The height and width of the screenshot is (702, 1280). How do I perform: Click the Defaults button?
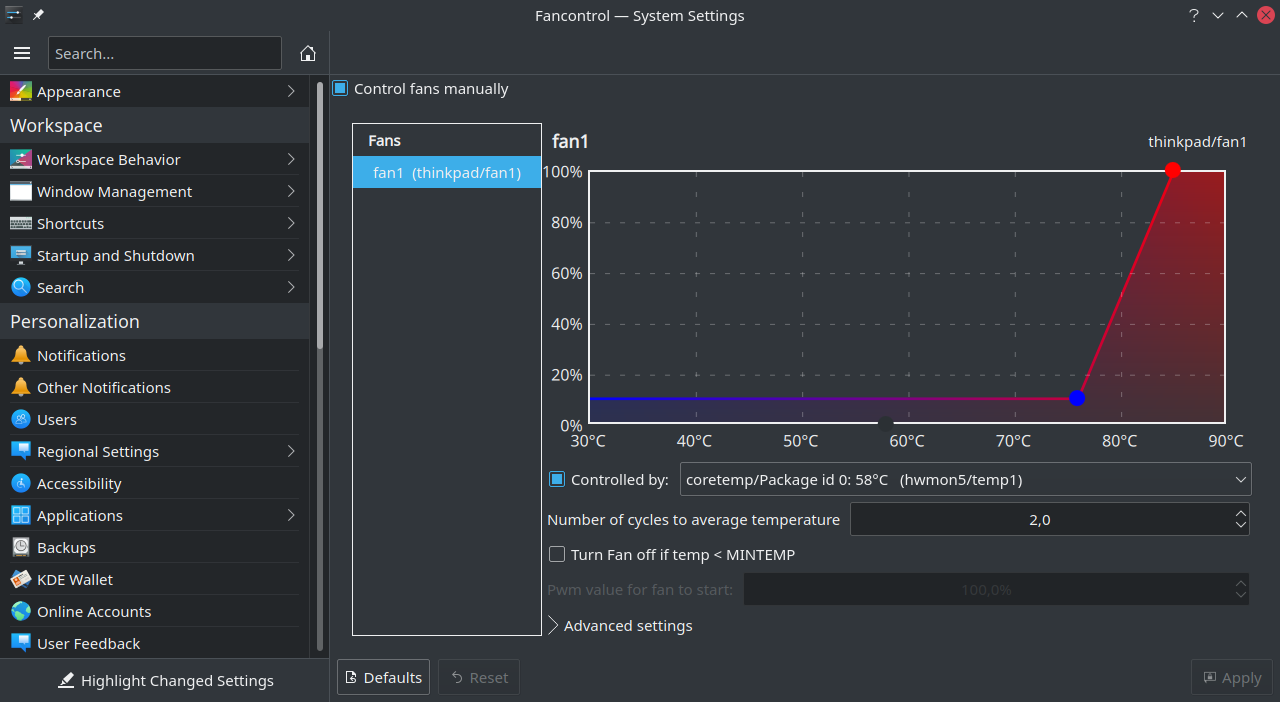(383, 677)
